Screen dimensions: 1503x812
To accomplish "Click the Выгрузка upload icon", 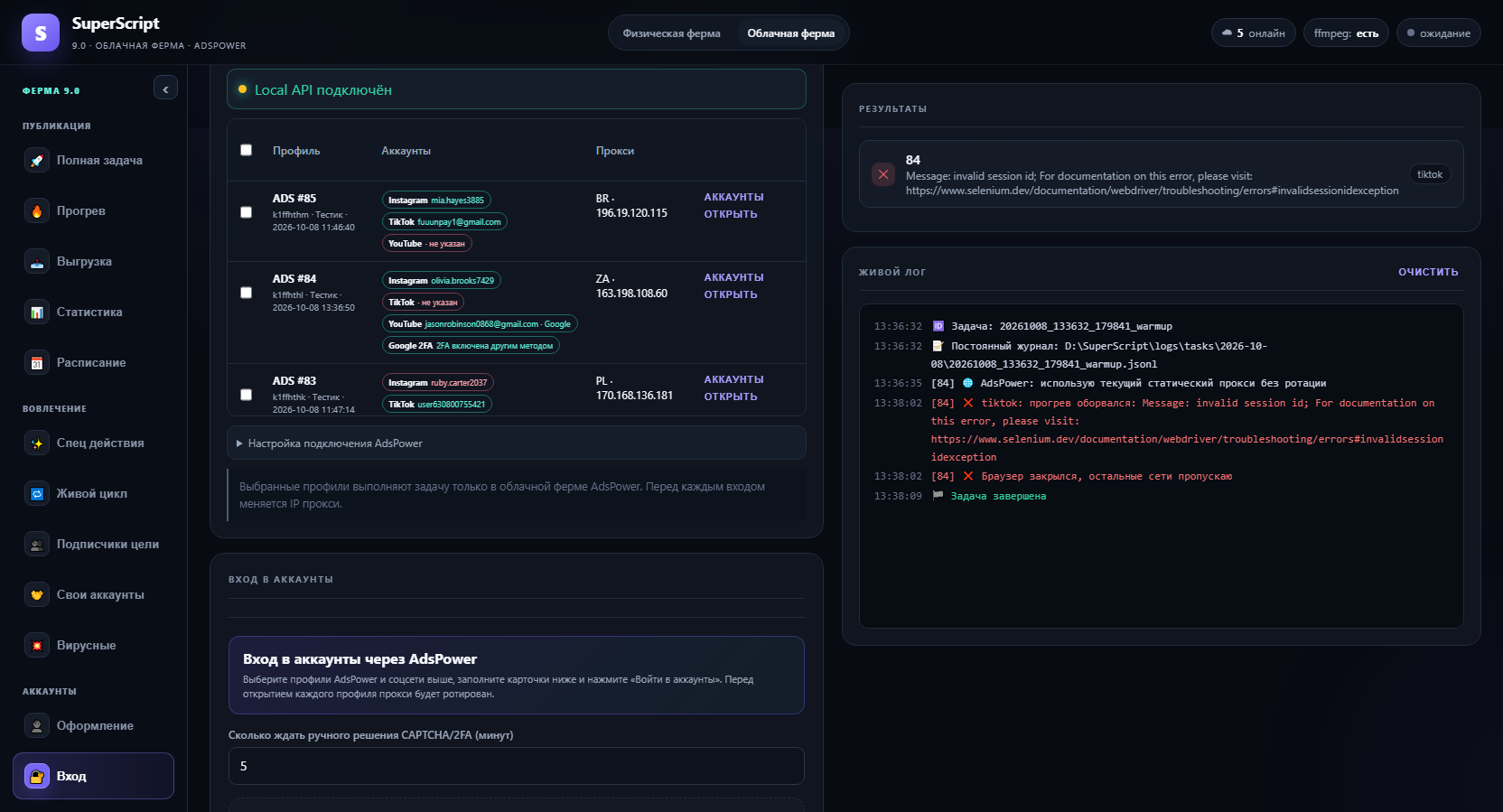I will click(x=37, y=262).
